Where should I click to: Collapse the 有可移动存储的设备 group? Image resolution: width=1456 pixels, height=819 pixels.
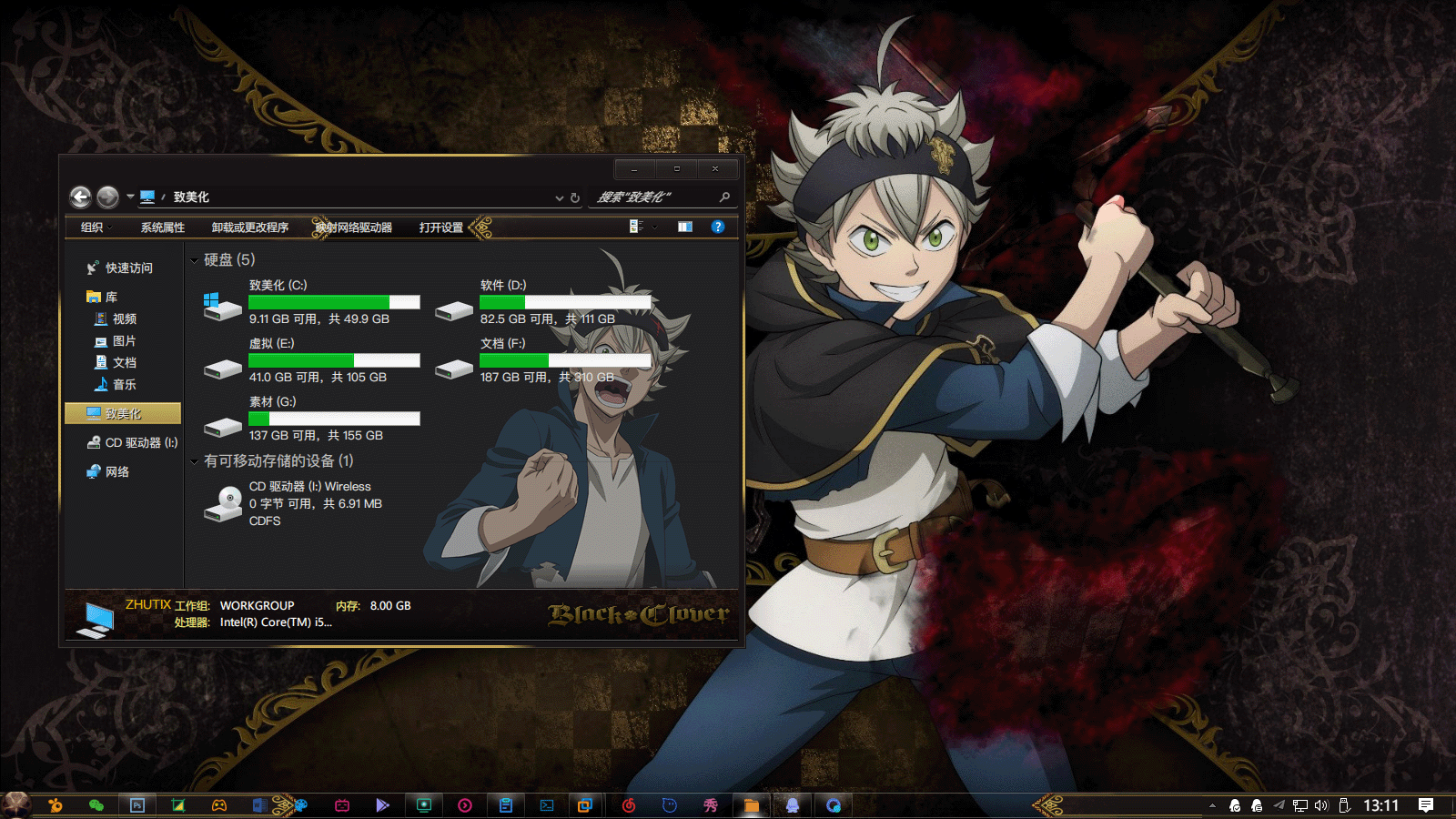coord(195,461)
